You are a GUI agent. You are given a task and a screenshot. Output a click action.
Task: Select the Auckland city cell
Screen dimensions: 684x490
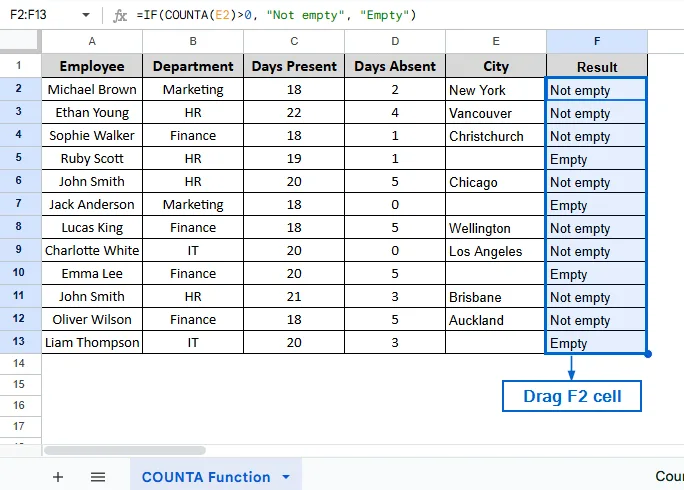496,320
